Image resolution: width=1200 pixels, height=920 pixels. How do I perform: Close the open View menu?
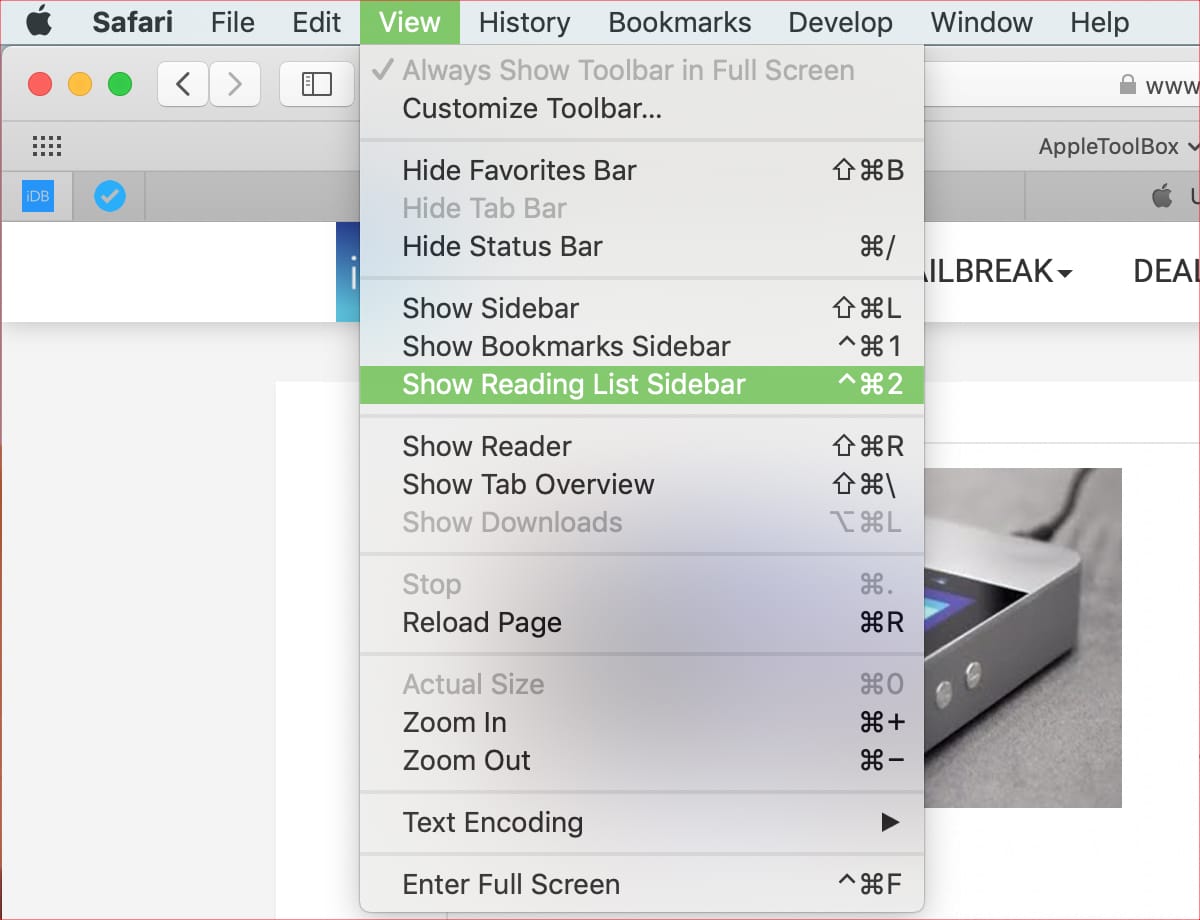[x=410, y=22]
